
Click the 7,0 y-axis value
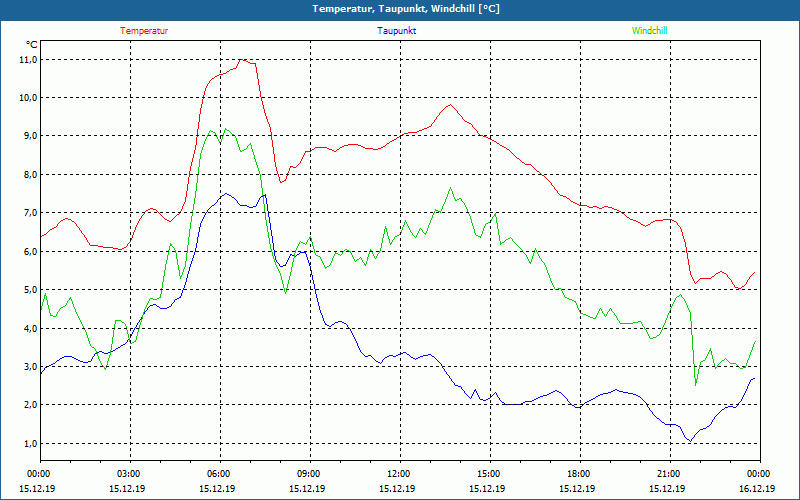[31, 213]
